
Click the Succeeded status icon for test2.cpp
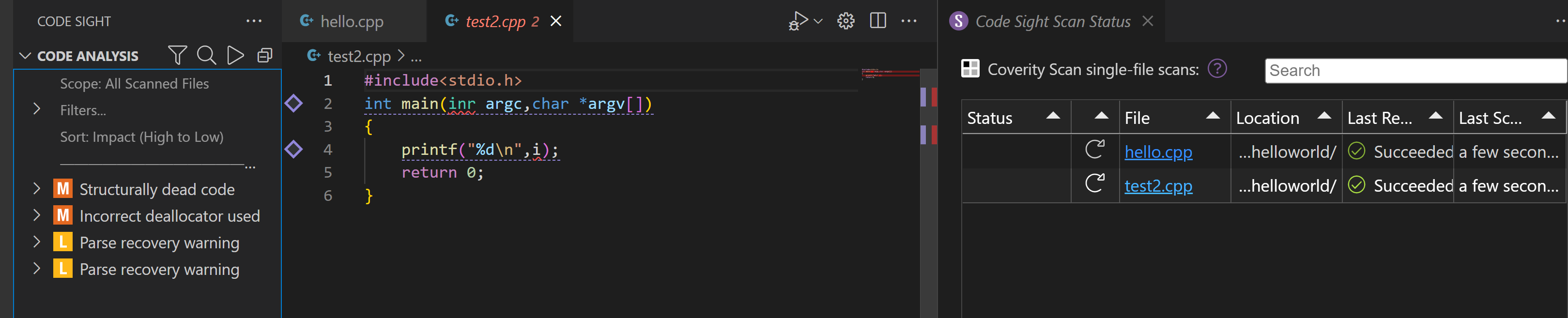1357,185
